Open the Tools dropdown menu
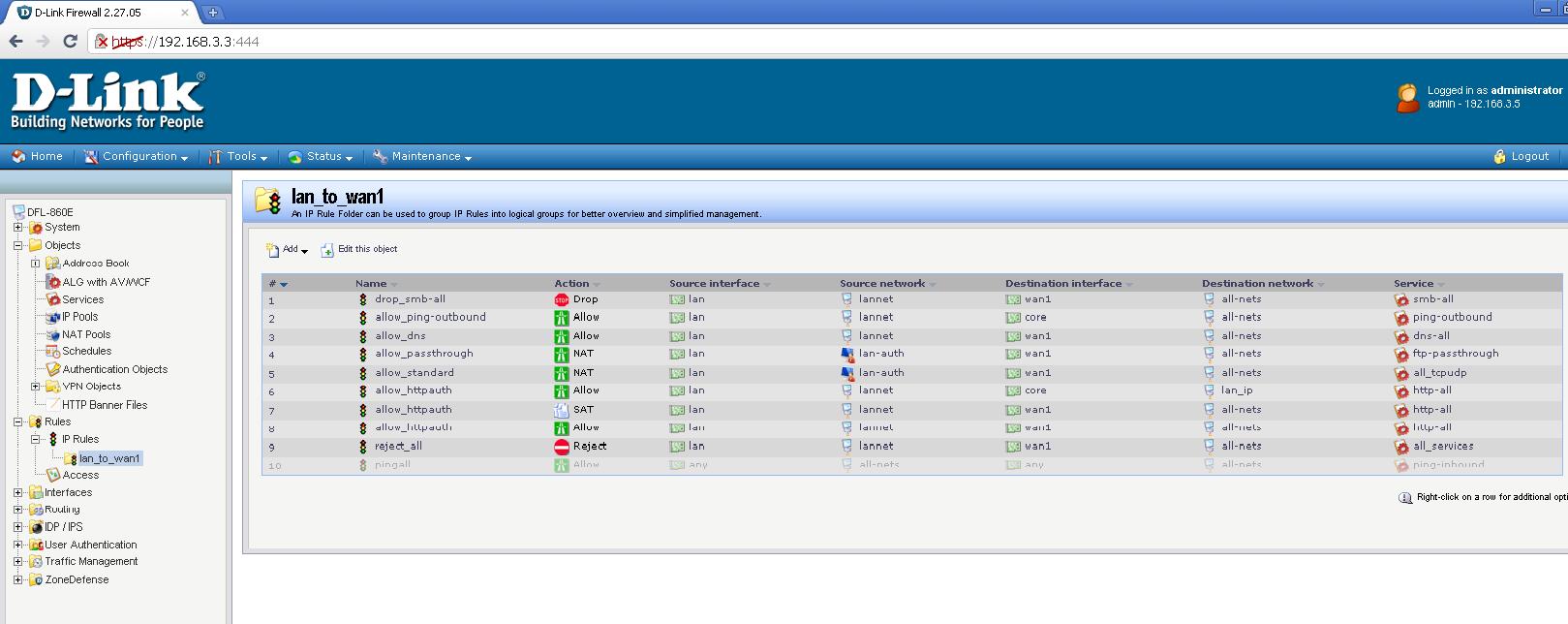1568x624 pixels. [x=238, y=156]
